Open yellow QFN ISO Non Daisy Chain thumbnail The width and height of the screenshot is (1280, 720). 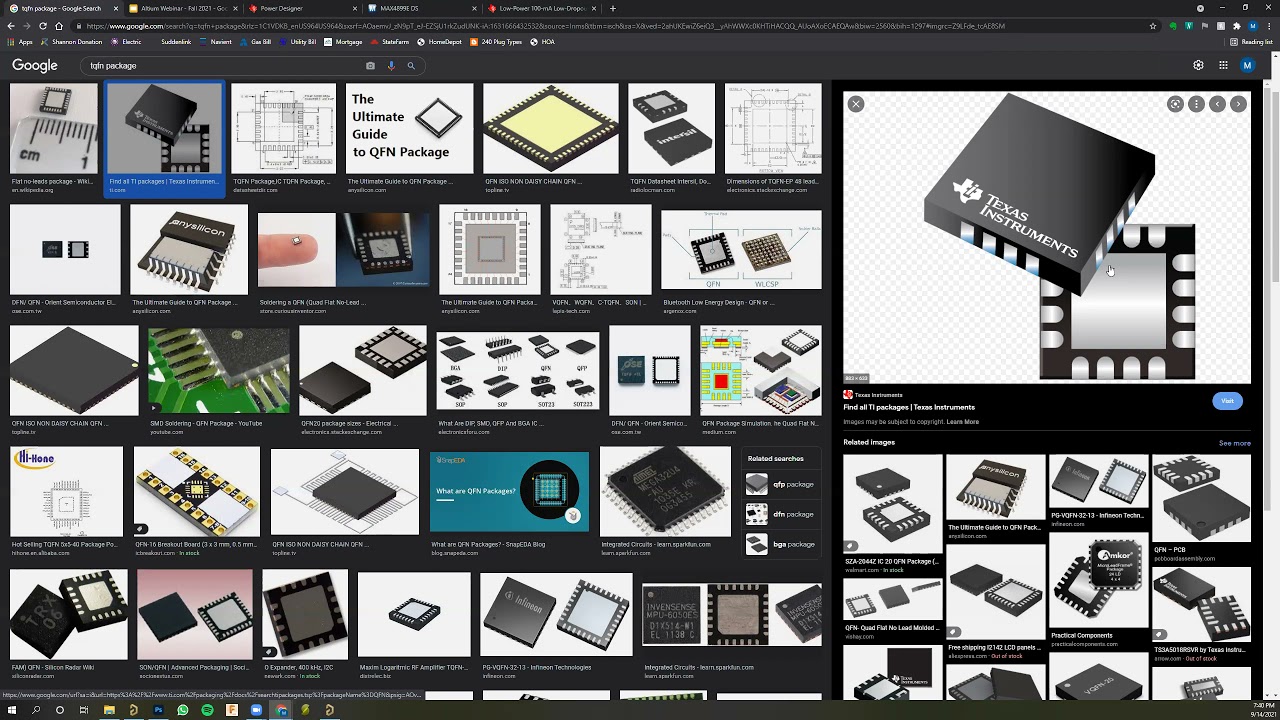tap(550, 129)
